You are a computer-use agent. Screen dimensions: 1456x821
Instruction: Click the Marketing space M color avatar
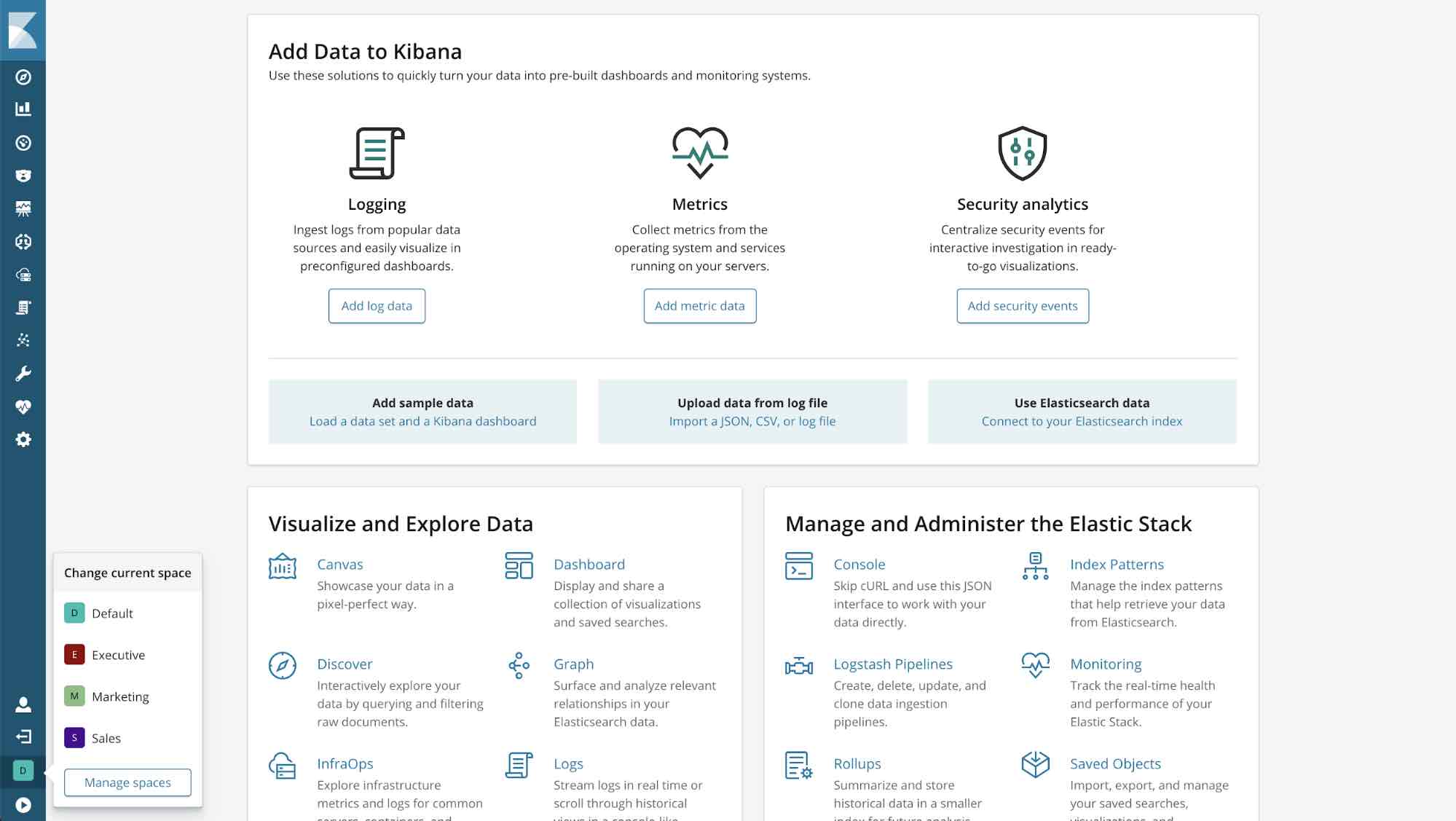pyautogui.click(x=74, y=696)
